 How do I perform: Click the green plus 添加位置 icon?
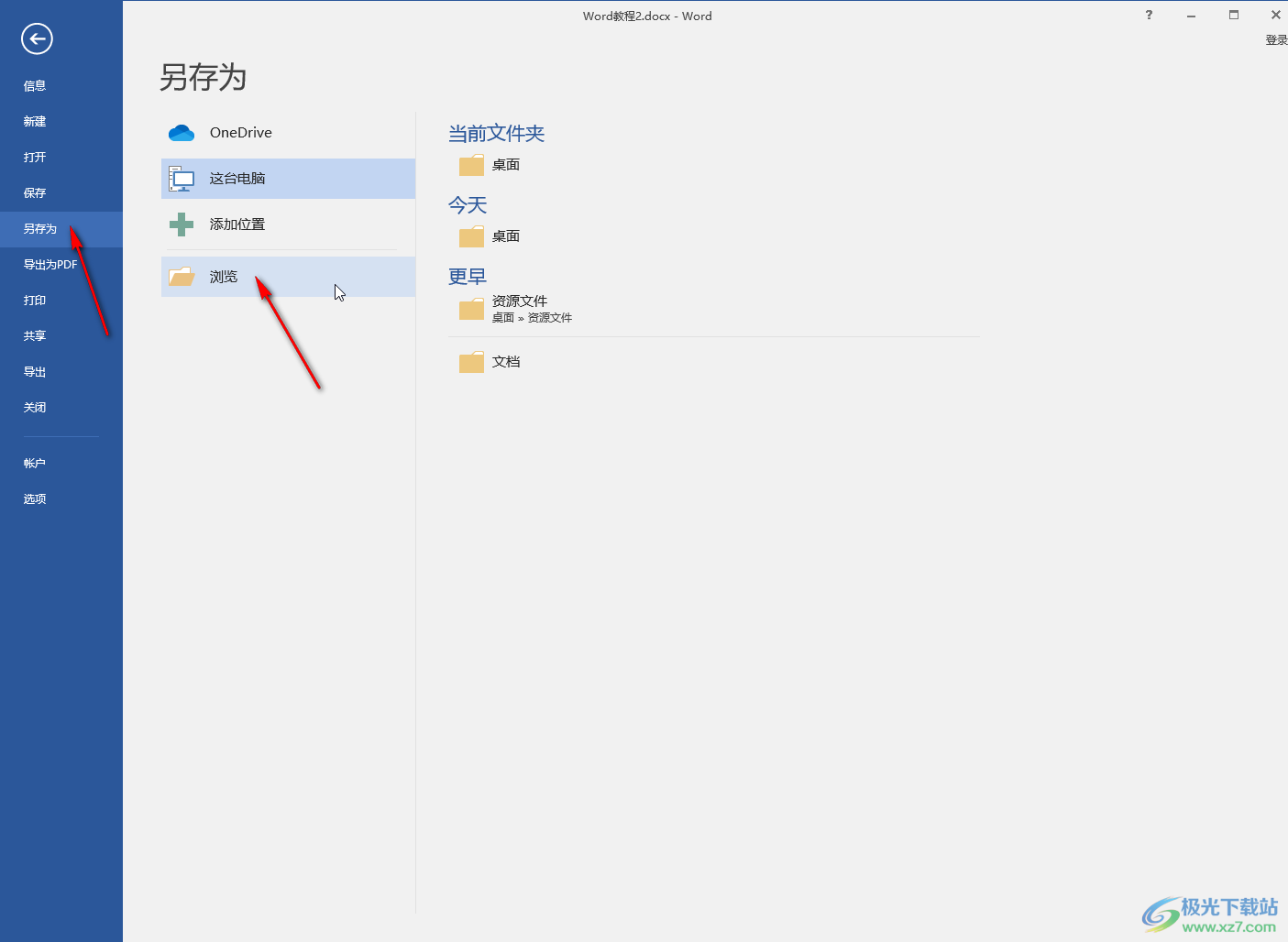click(x=182, y=225)
